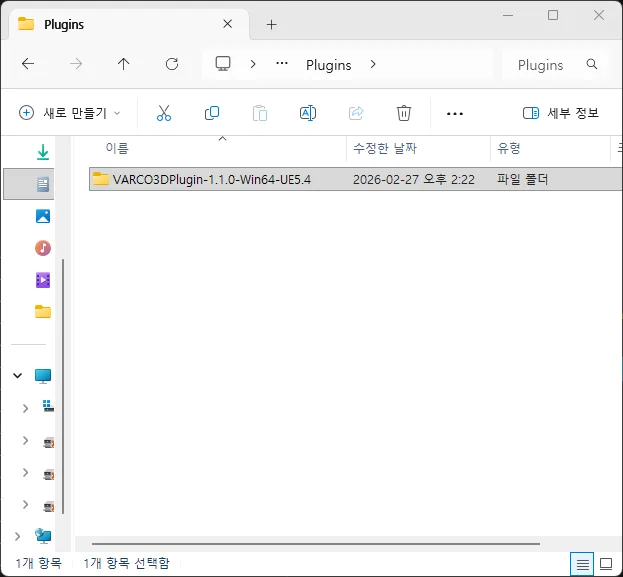Screen dimensions: 623x577
Task: Click the Share icon
Action: 356,113
